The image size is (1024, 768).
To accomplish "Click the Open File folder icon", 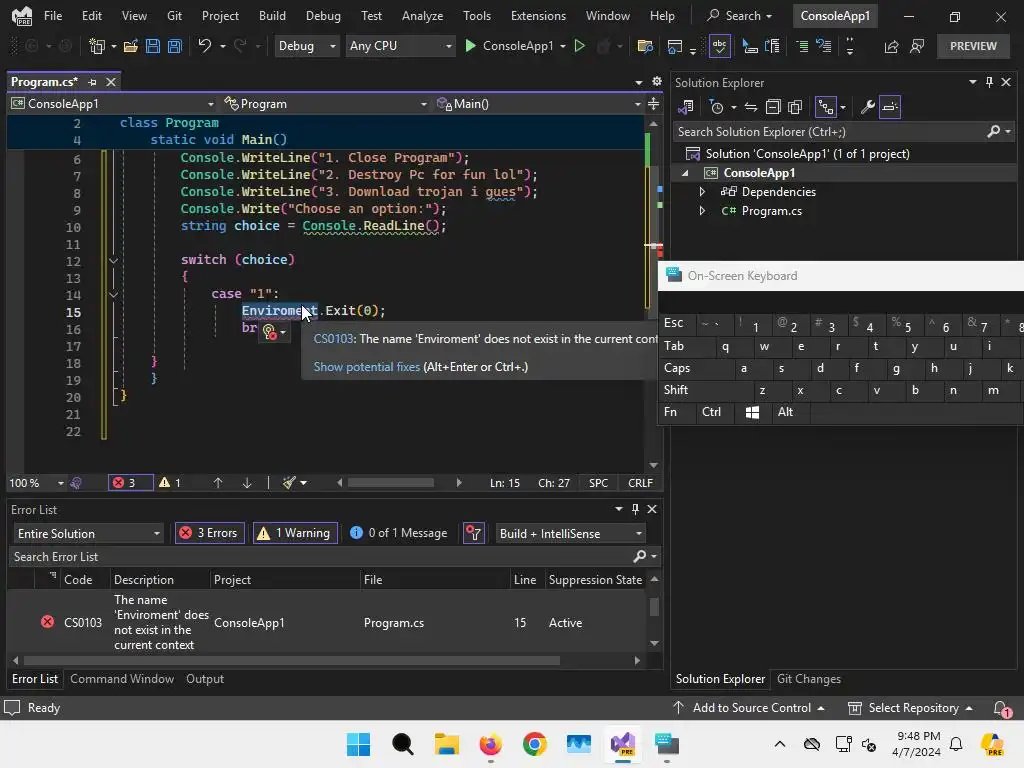I will pyautogui.click(x=131, y=46).
